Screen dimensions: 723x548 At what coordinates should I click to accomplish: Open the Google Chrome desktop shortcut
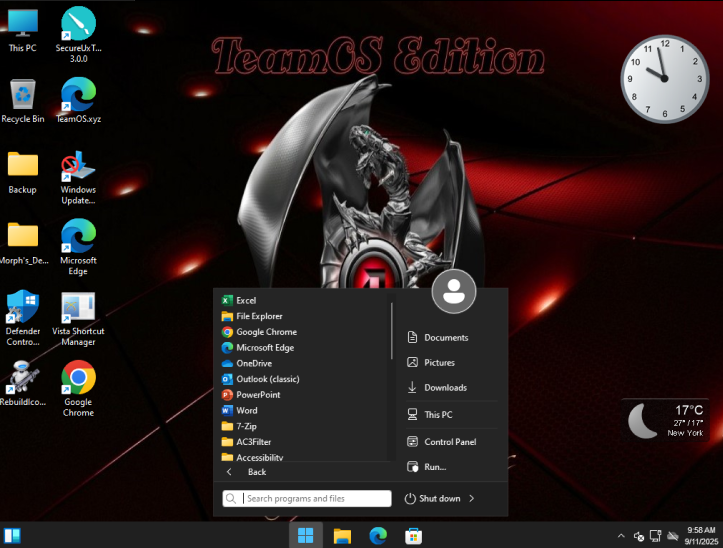[x=78, y=389]
